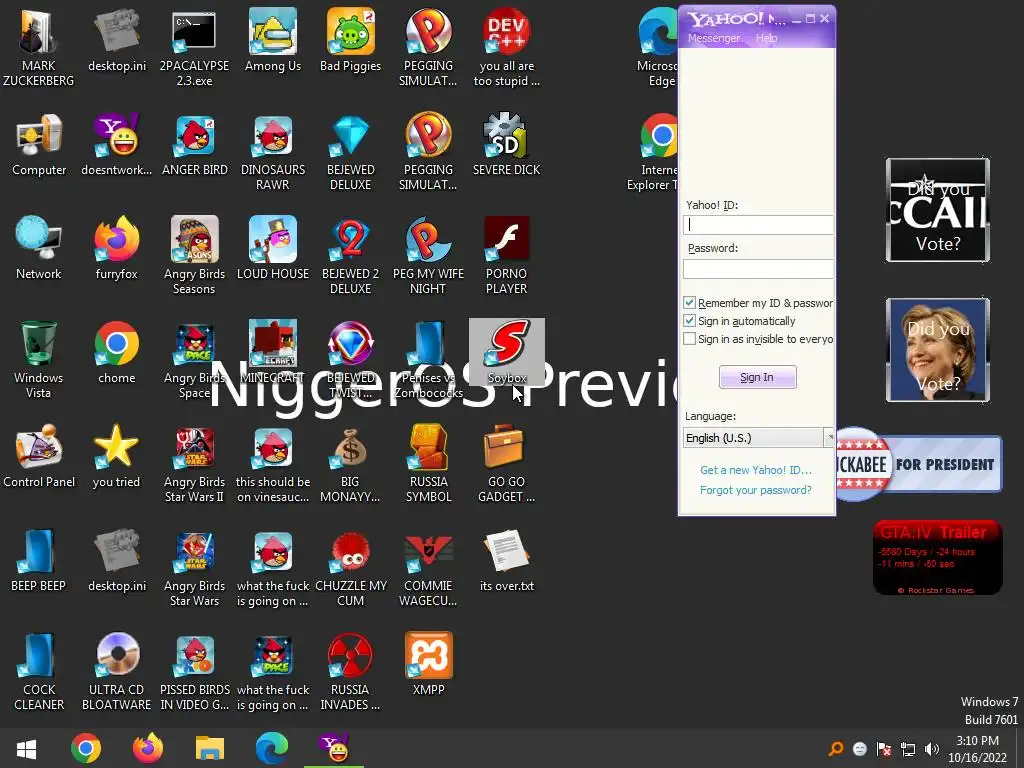Open the Control Panel desktop icon
Viewport: 1024px width, 768px height.
(x=39, y=456)
